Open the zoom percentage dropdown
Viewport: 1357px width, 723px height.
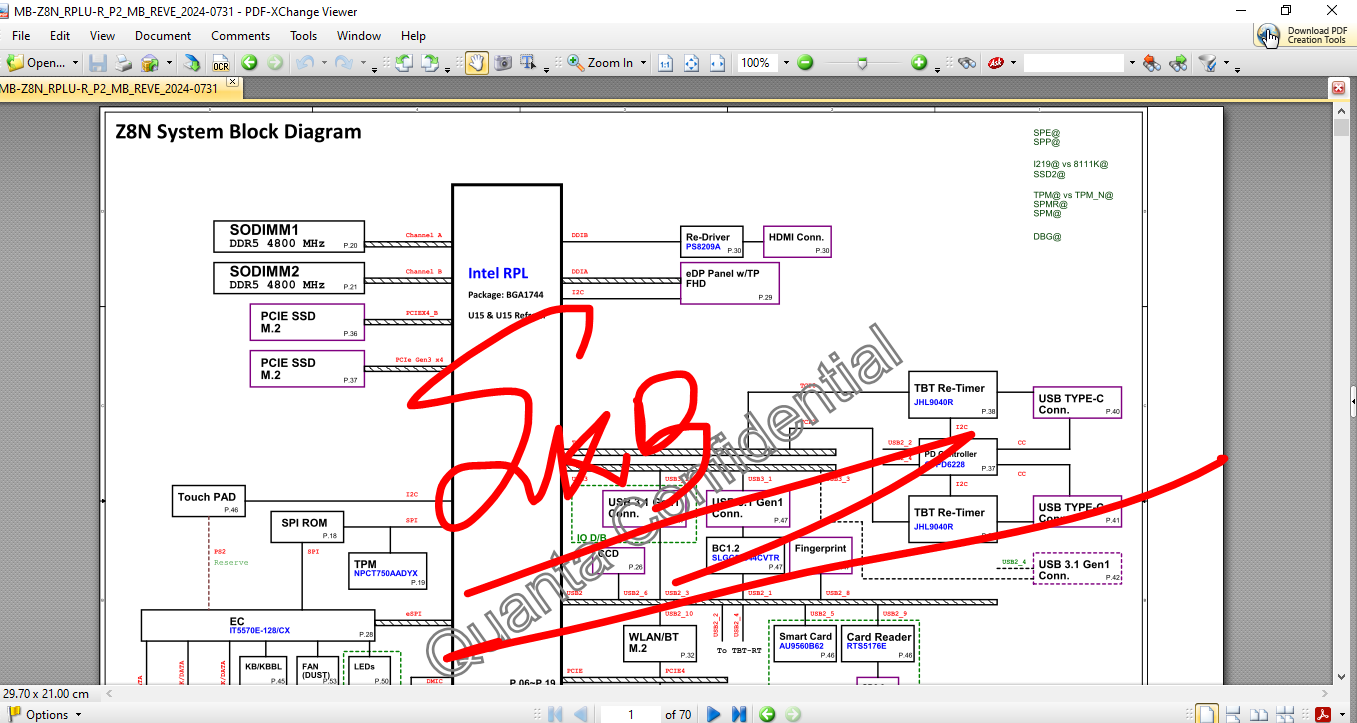pos(785,63)
